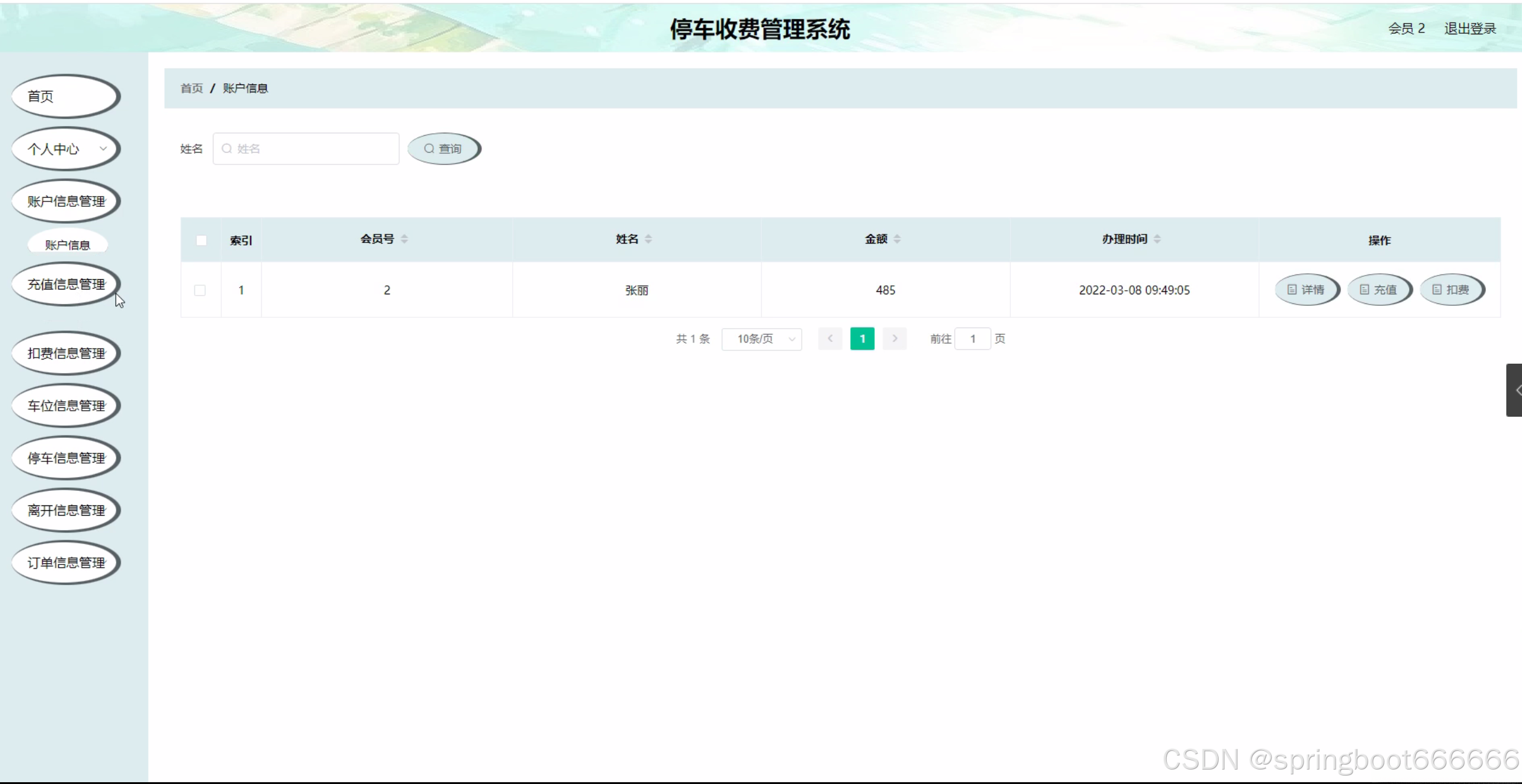Click the 扣费 deduct button in the row
This screenshot has height=784, width=1522.
1451,290
